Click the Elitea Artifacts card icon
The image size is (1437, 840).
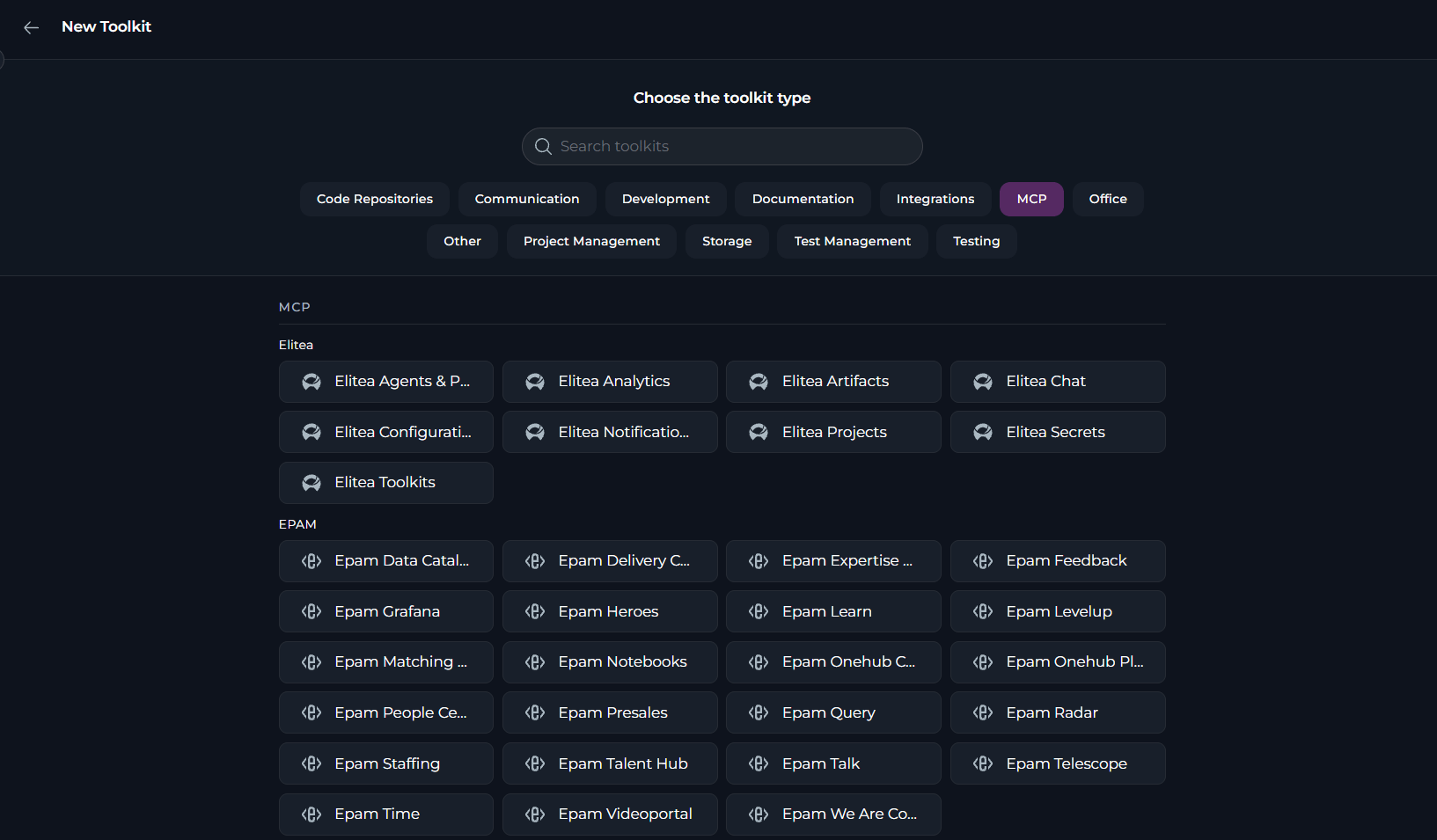click(x=759, y=382)
